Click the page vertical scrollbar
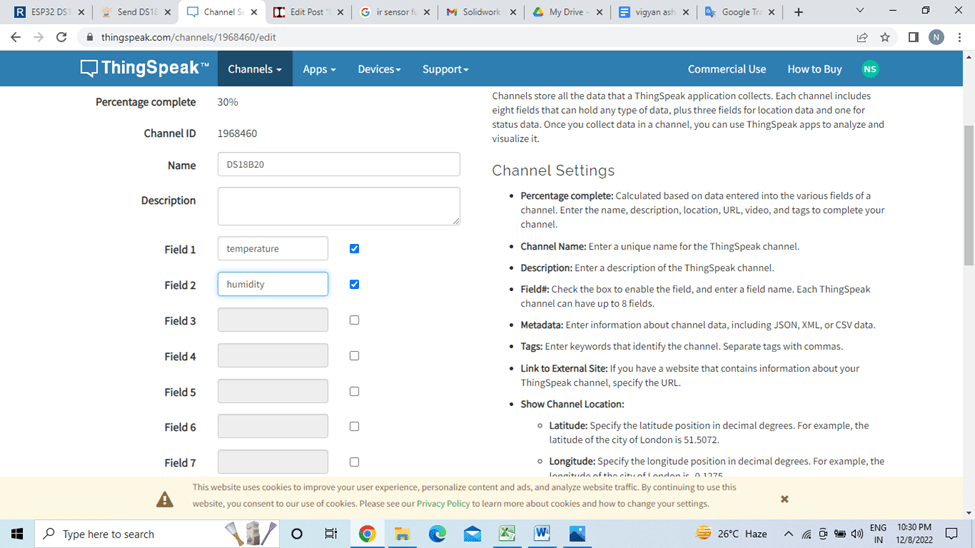 (968, 195)
